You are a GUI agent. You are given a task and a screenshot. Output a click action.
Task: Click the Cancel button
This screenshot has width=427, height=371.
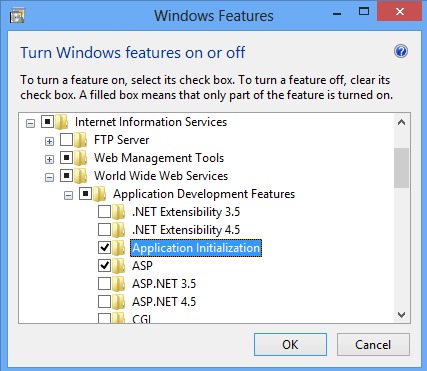point(373,345)
